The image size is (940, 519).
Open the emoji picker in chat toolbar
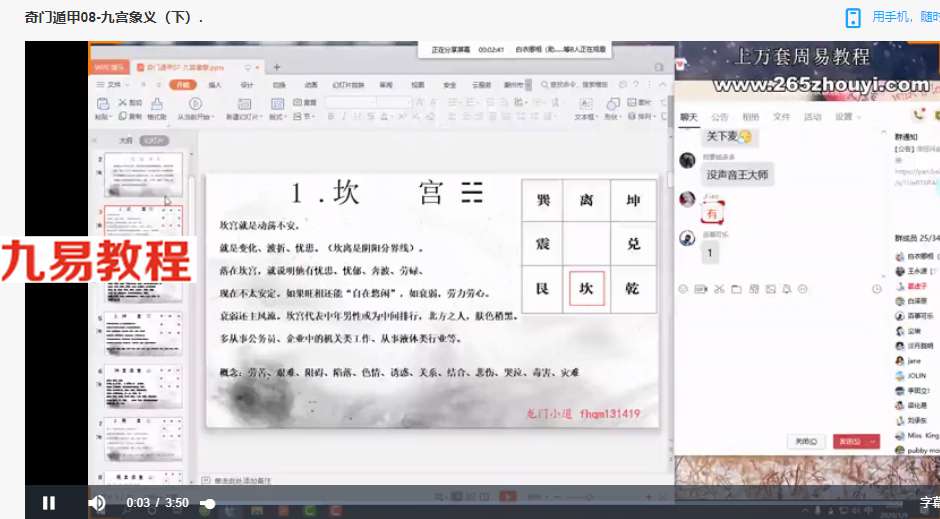tap(683, 289)
